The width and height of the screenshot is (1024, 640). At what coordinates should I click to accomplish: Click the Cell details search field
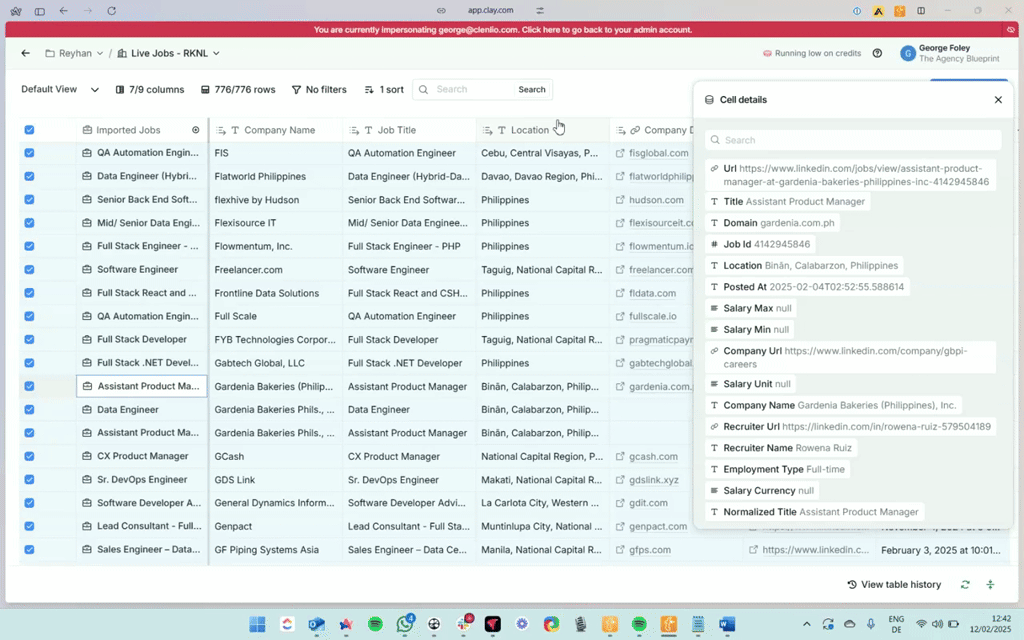point(853,140)
